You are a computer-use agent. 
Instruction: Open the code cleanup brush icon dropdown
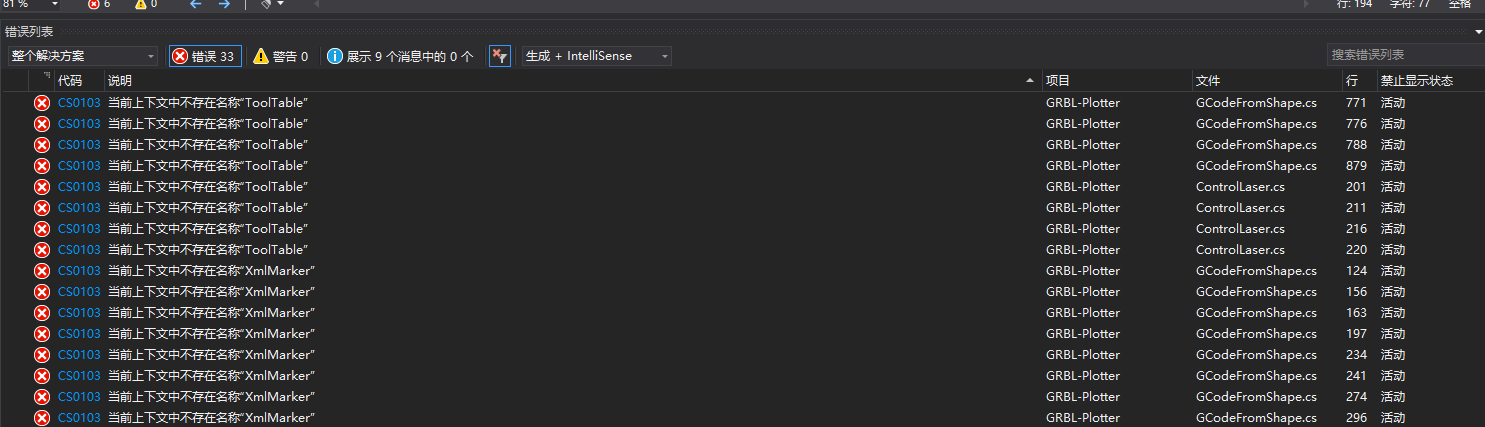(x=273, y=4)
